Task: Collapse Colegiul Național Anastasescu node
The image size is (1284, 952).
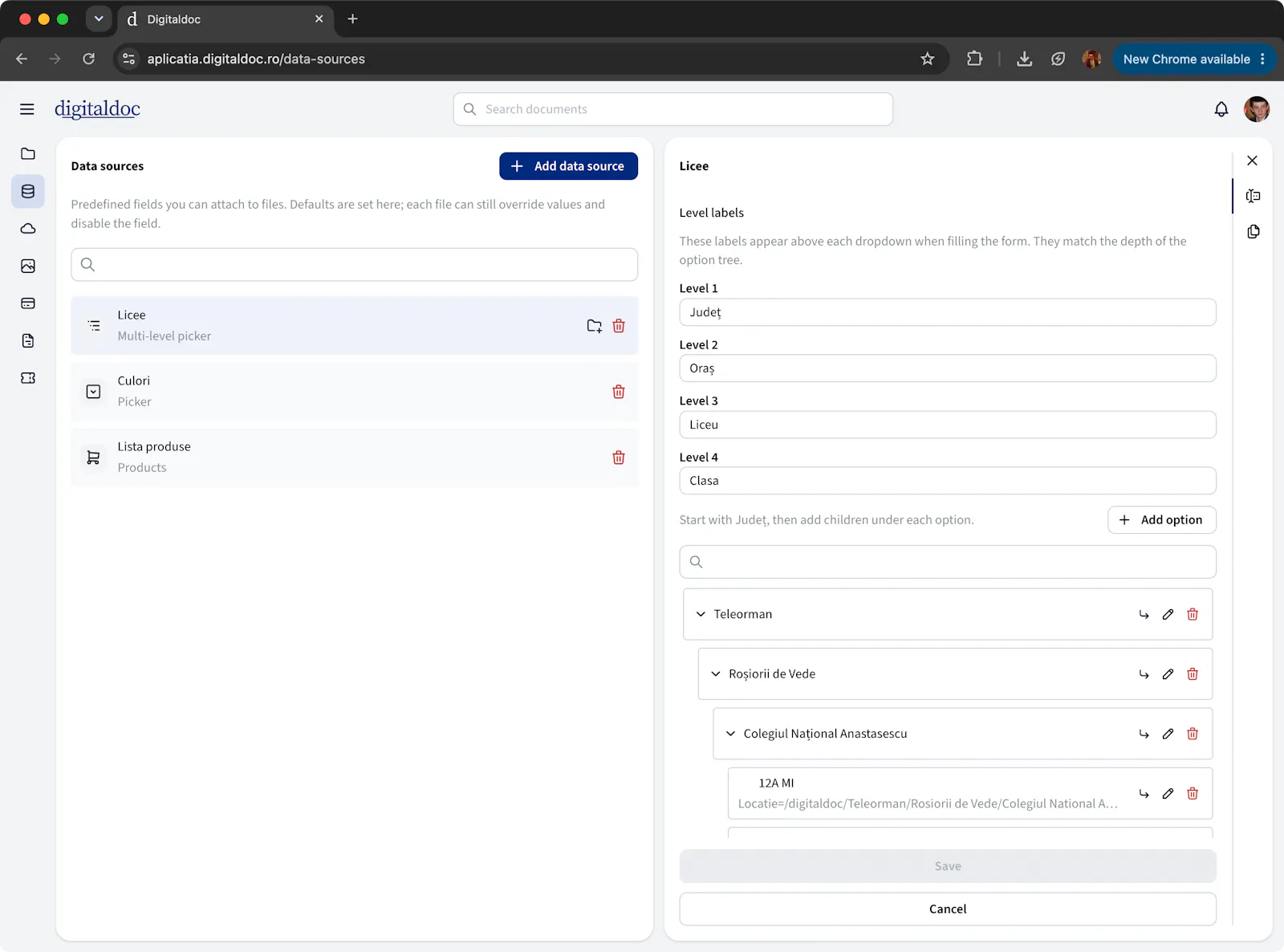Action: tap(730, 734)
